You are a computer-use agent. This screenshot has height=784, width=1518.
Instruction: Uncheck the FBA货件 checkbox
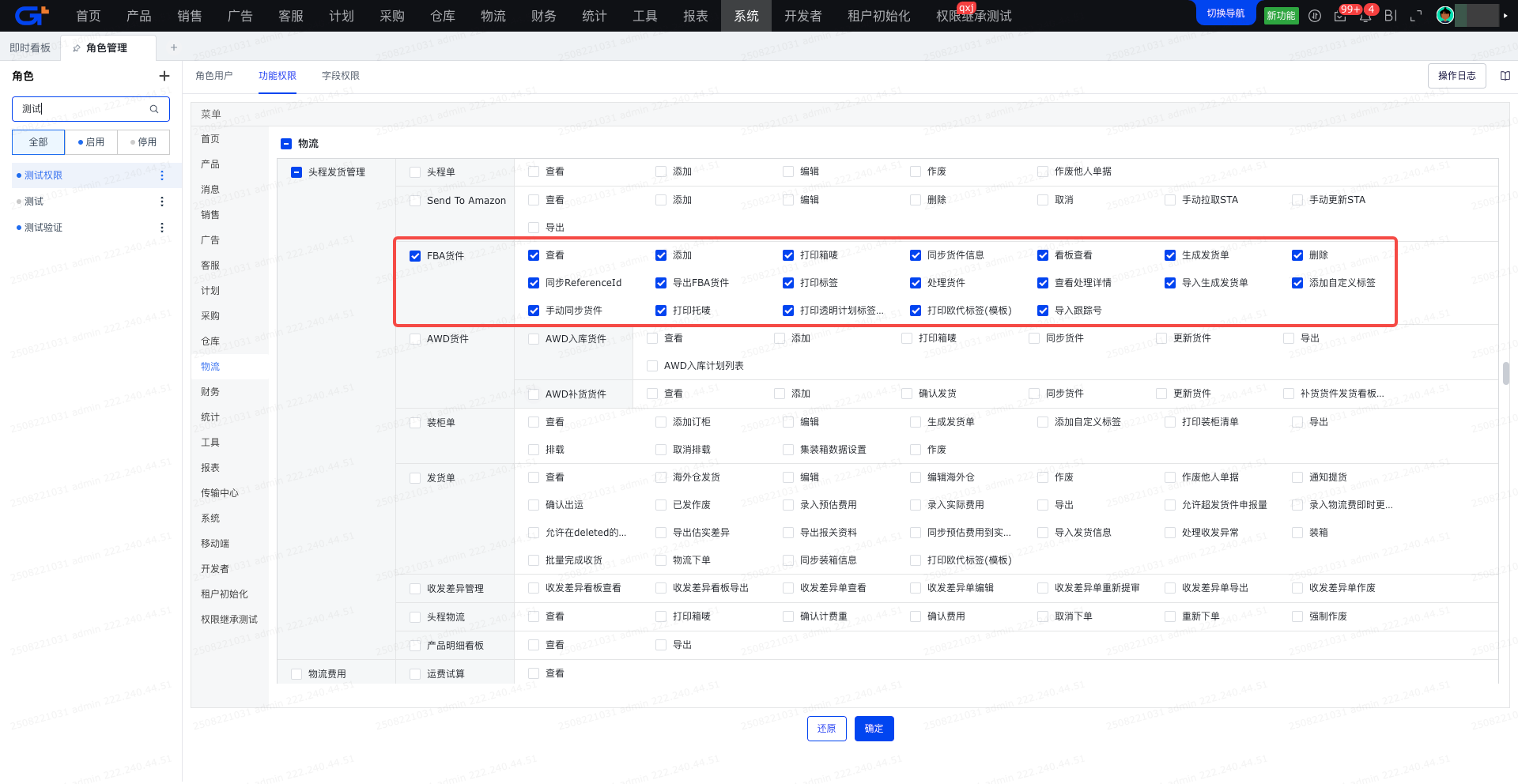415,256
